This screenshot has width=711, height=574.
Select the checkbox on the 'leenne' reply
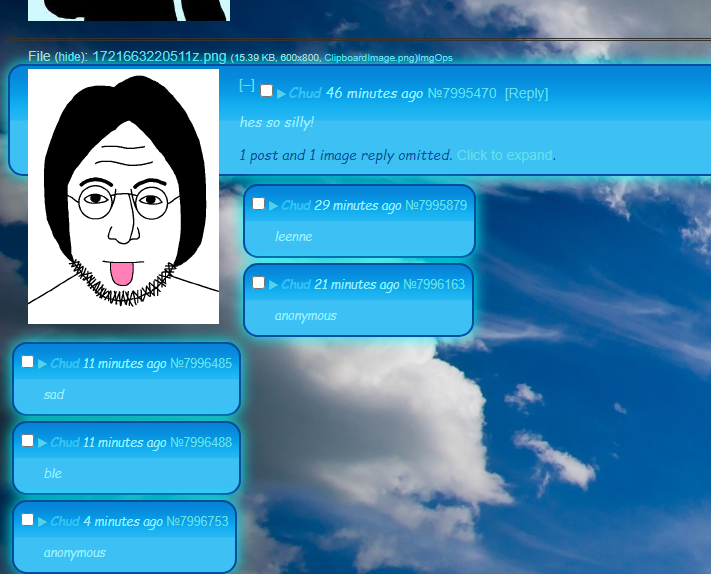click(x=258, y=204)
